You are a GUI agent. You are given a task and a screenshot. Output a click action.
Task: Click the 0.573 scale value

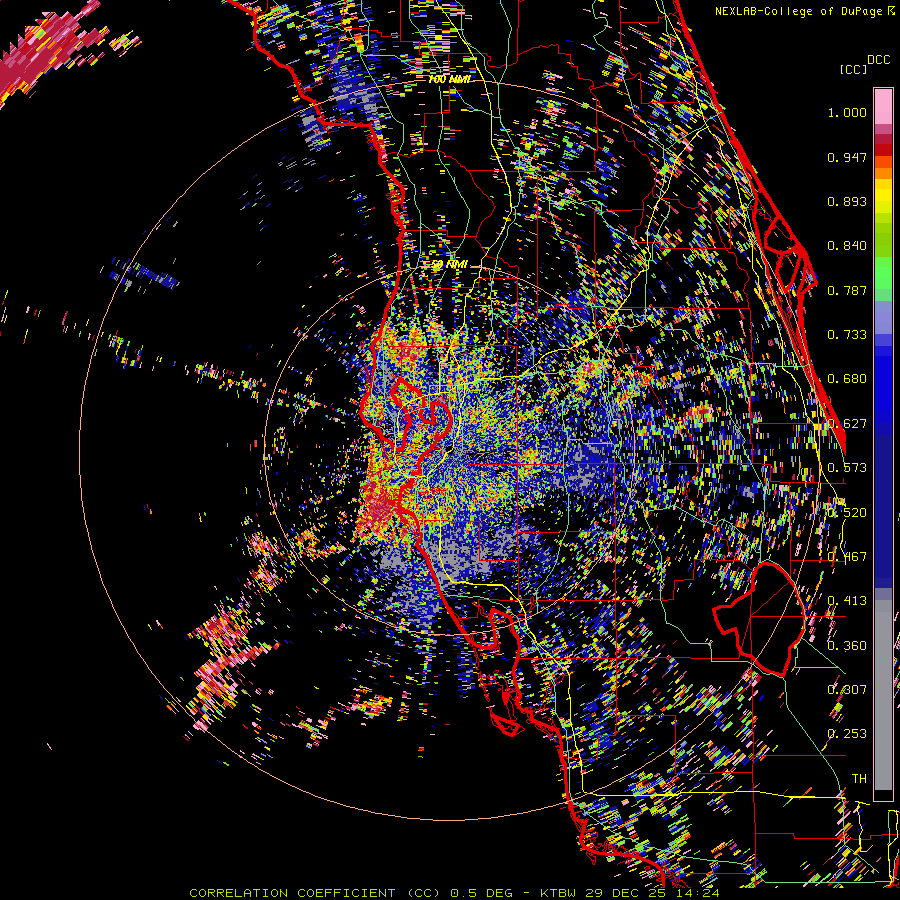point(847,468)
